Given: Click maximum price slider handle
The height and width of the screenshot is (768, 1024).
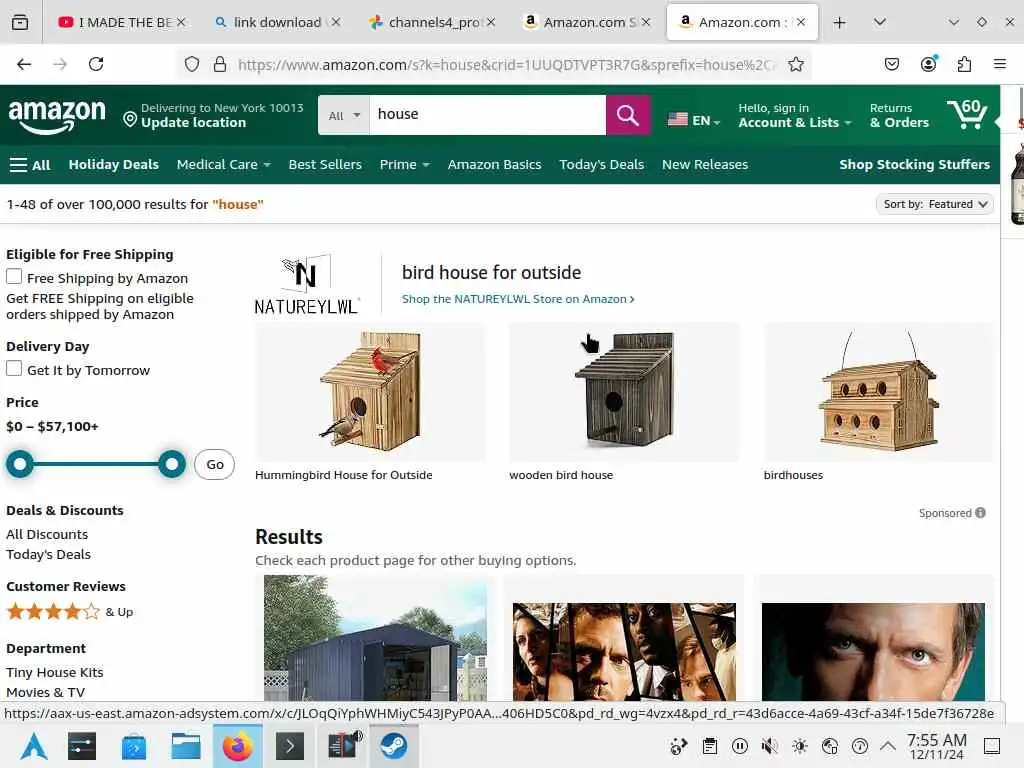Looking at the screenshot, I should 172,464.
